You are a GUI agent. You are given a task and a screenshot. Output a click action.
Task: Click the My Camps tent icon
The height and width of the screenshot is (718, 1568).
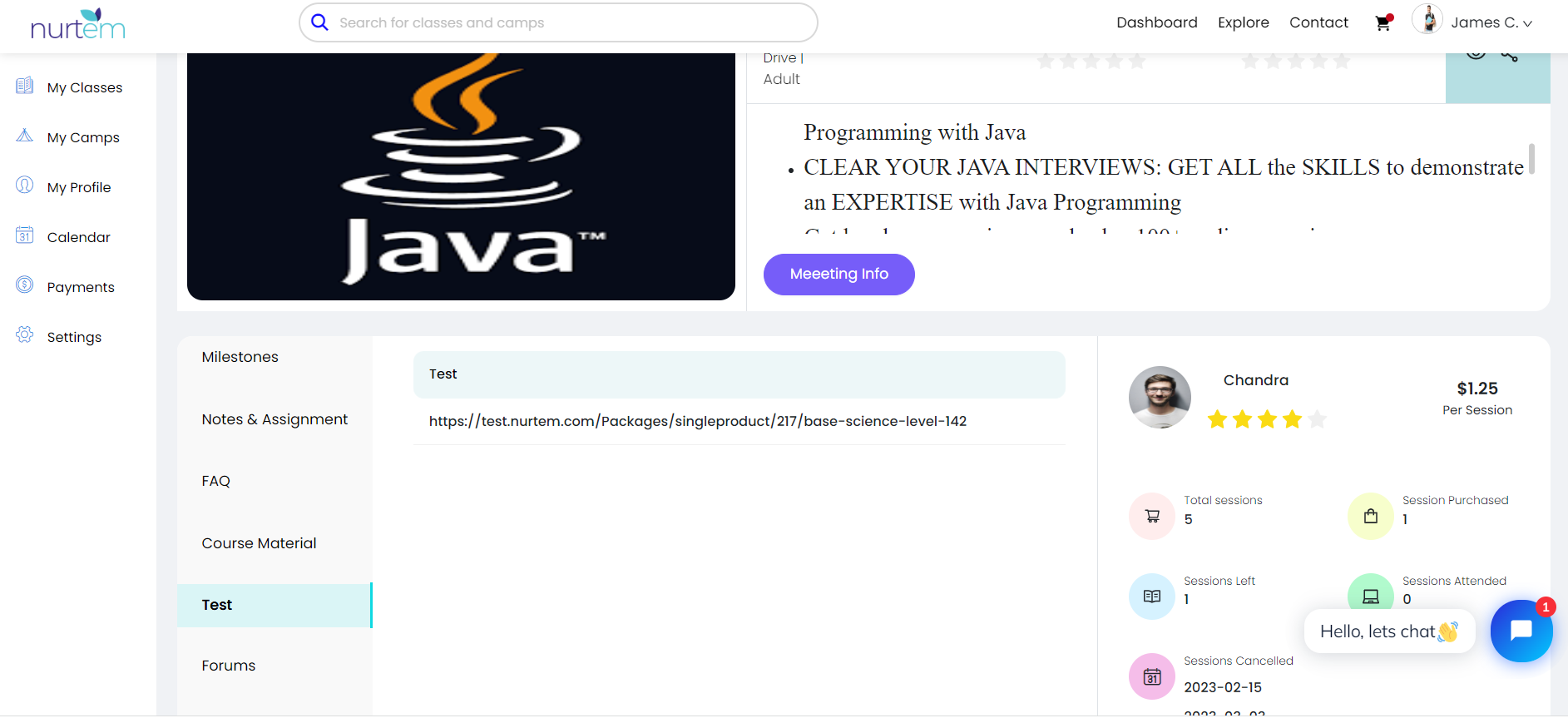coord(25,136)
